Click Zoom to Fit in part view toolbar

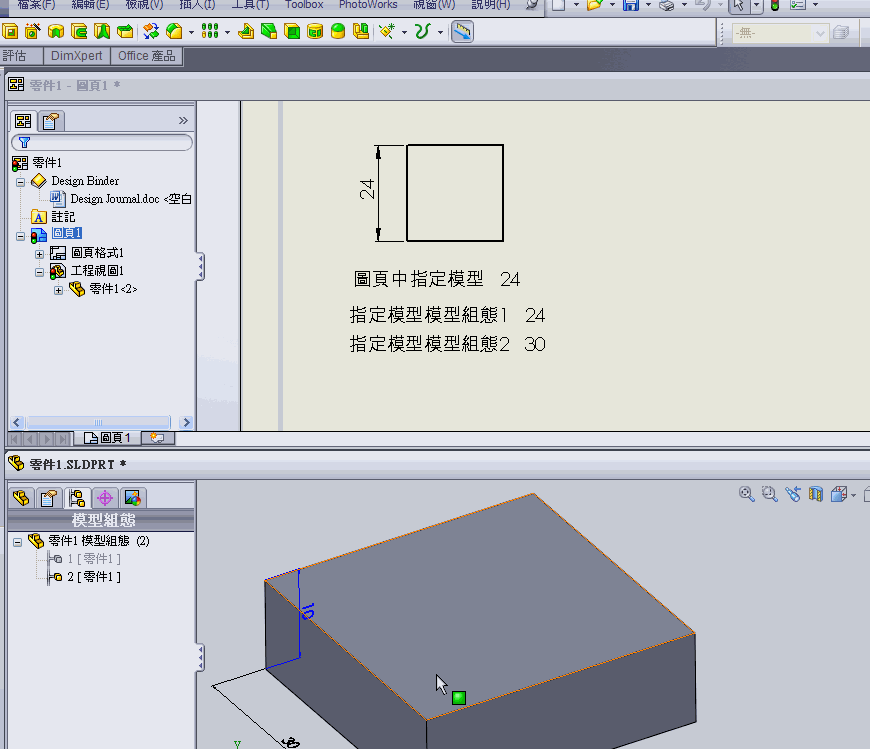click(747, 494)
